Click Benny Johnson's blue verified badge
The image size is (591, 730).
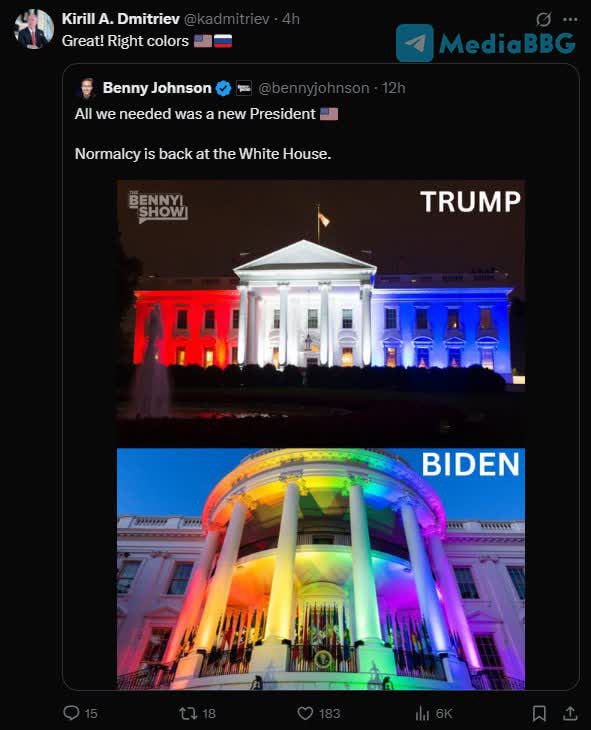[x=224, y=88]
